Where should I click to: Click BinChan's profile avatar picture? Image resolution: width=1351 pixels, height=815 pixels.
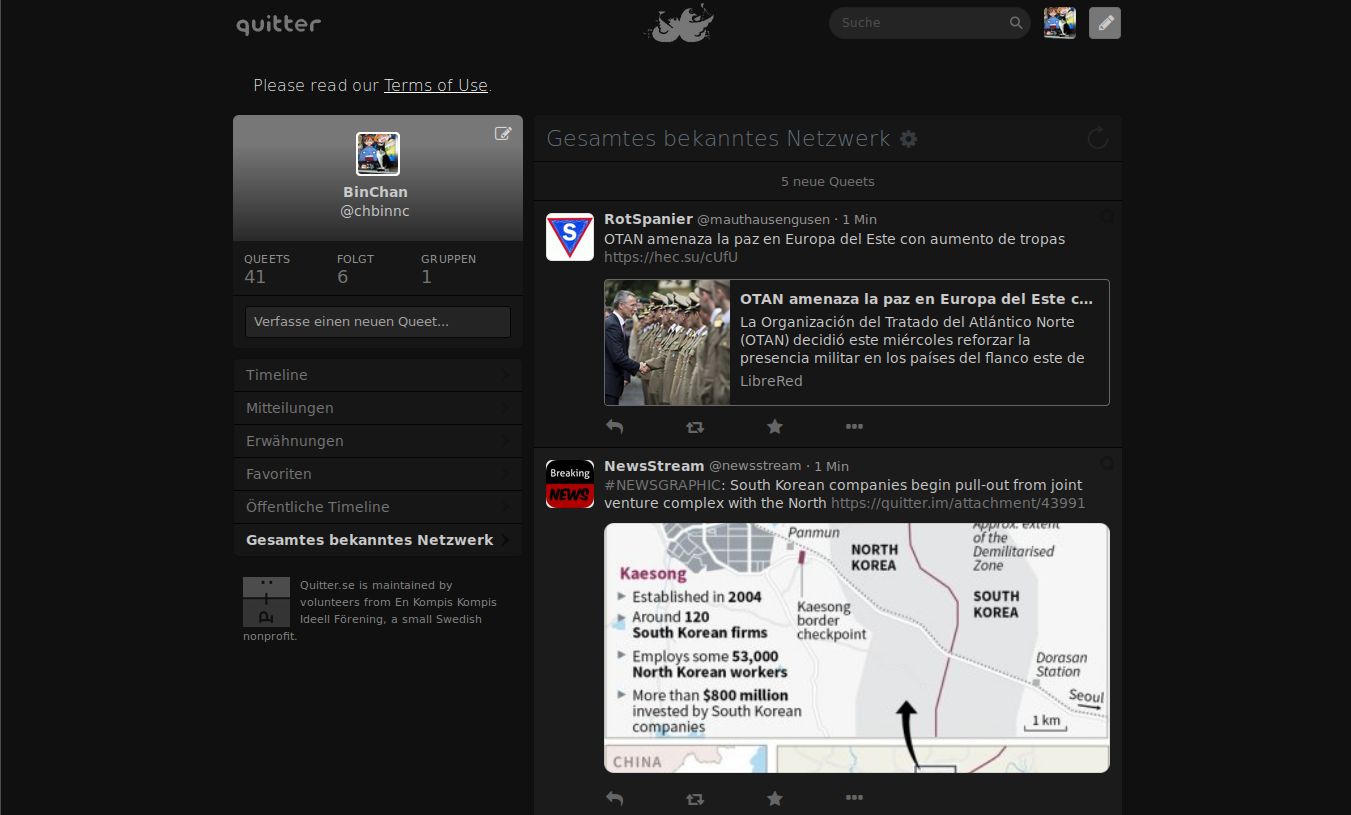tap(378, 154)
